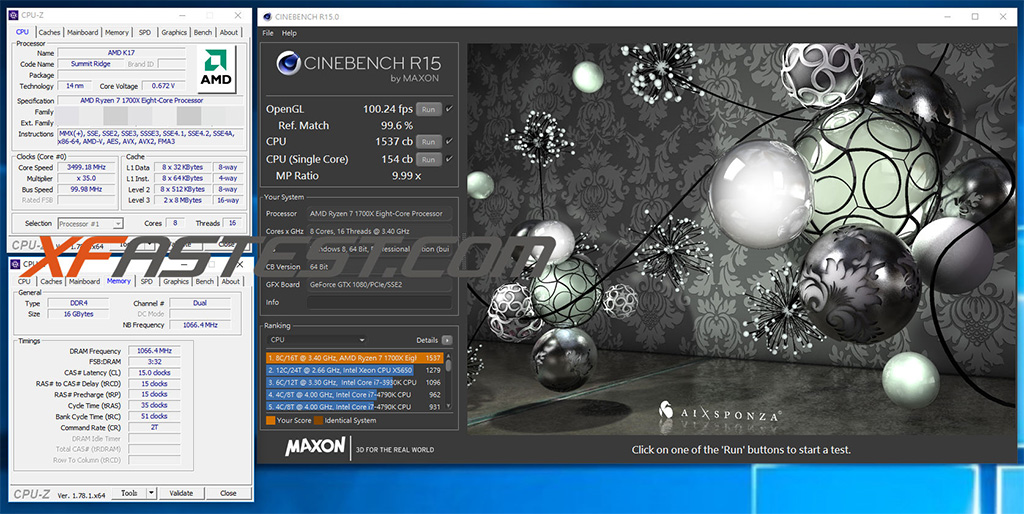1024x514 pixels.
Task: Click the MAXON logo in Cinebench
Action: point(315,448)
